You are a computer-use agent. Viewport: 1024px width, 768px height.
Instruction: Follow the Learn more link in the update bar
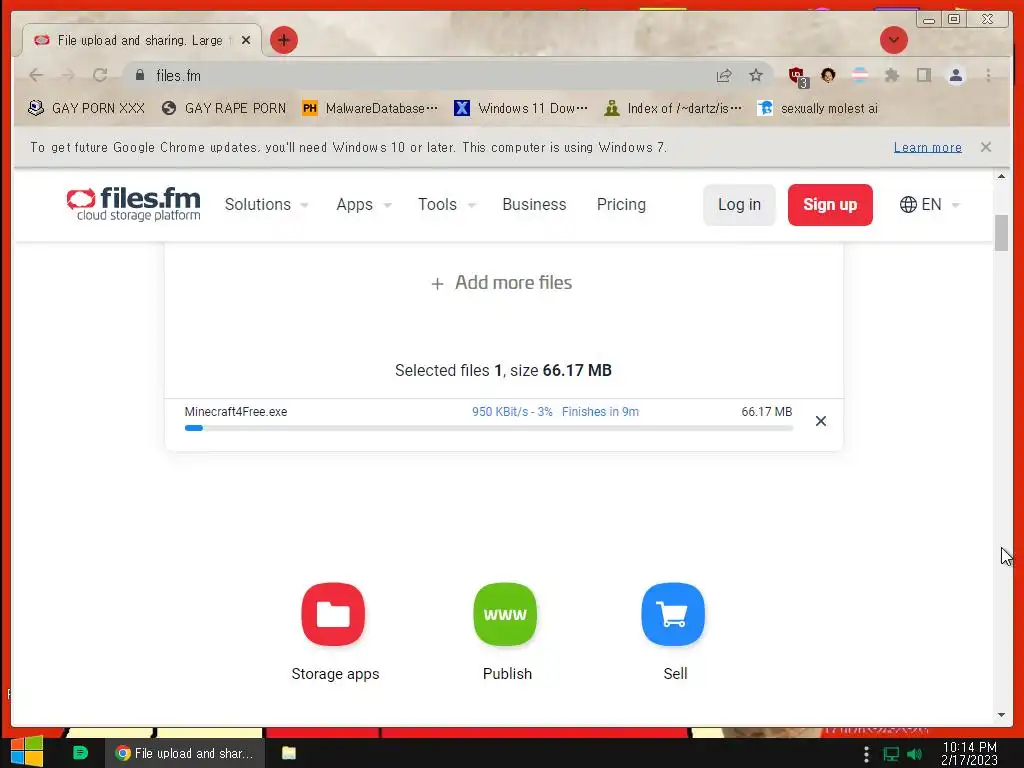click(927, 148)
